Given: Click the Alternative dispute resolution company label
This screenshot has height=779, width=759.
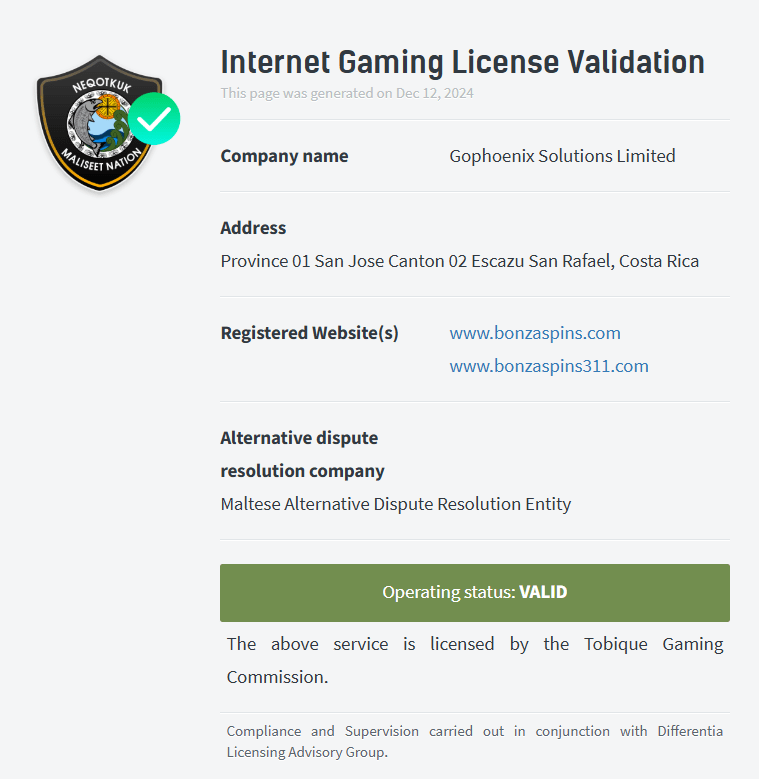Looking at the screenshot, I should tap(303, 454).
